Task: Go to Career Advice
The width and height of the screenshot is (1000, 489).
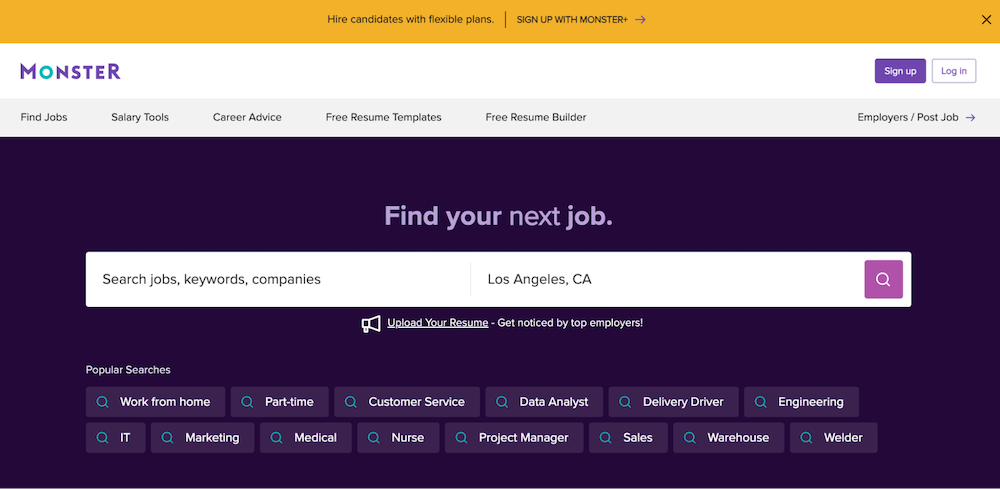Action: [x=247, y=117]
